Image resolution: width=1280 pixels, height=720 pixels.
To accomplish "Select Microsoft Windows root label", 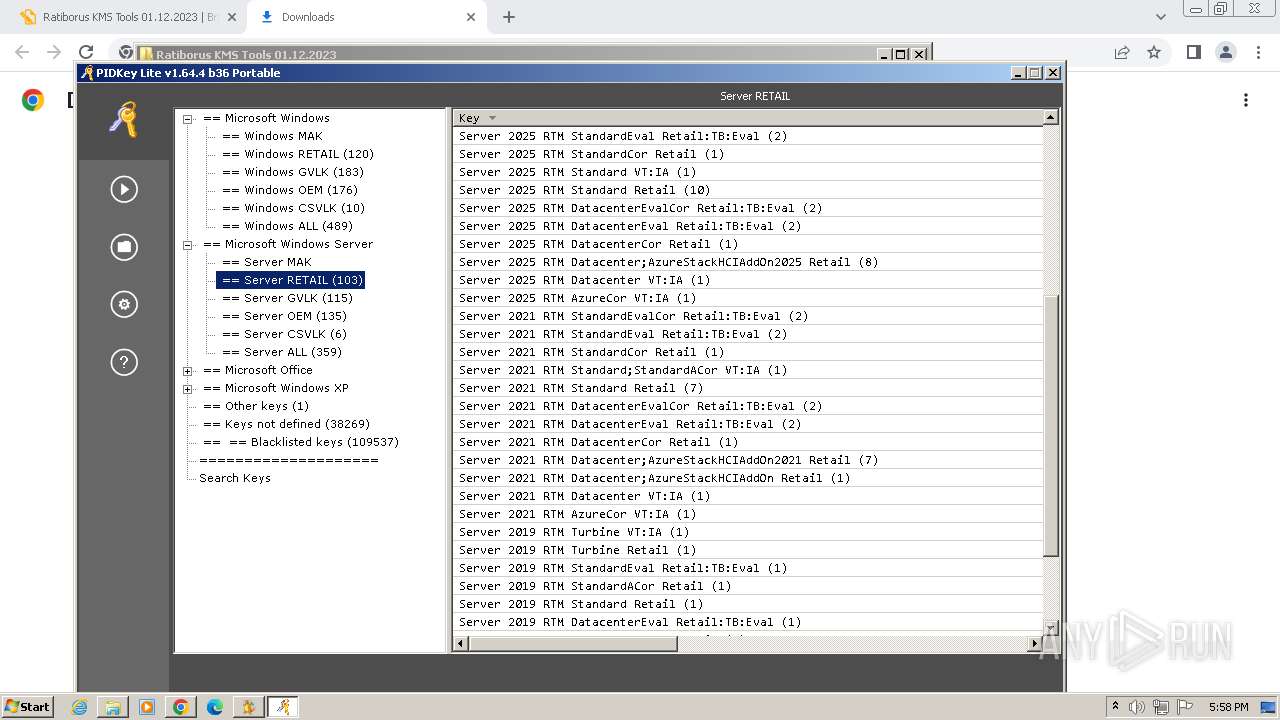I will (x=266, y=118).
